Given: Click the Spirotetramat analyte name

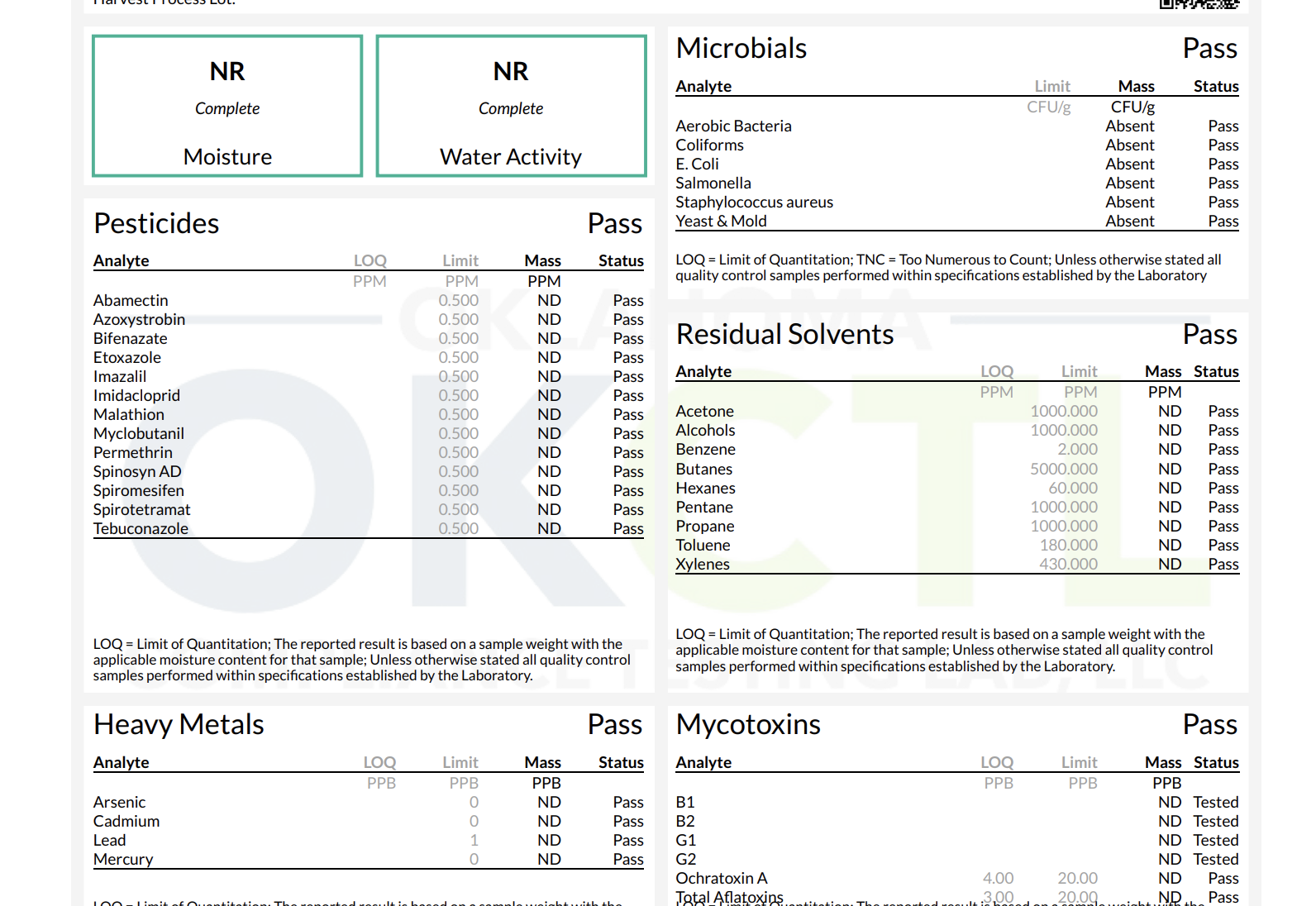Looking at the screenshot, I should pos(141,509).
